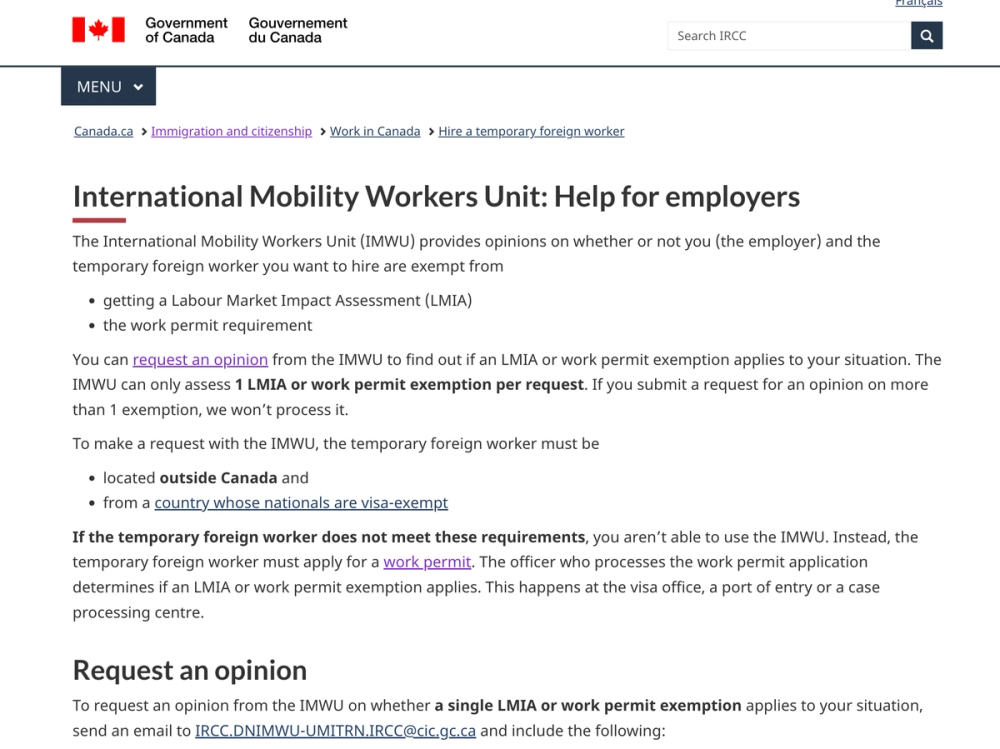Image resolution: width=1000 pixels, height=749 pixels.
Task: Open Hire a temporary foreign worker breadcrumb
Action: [531, 131]
